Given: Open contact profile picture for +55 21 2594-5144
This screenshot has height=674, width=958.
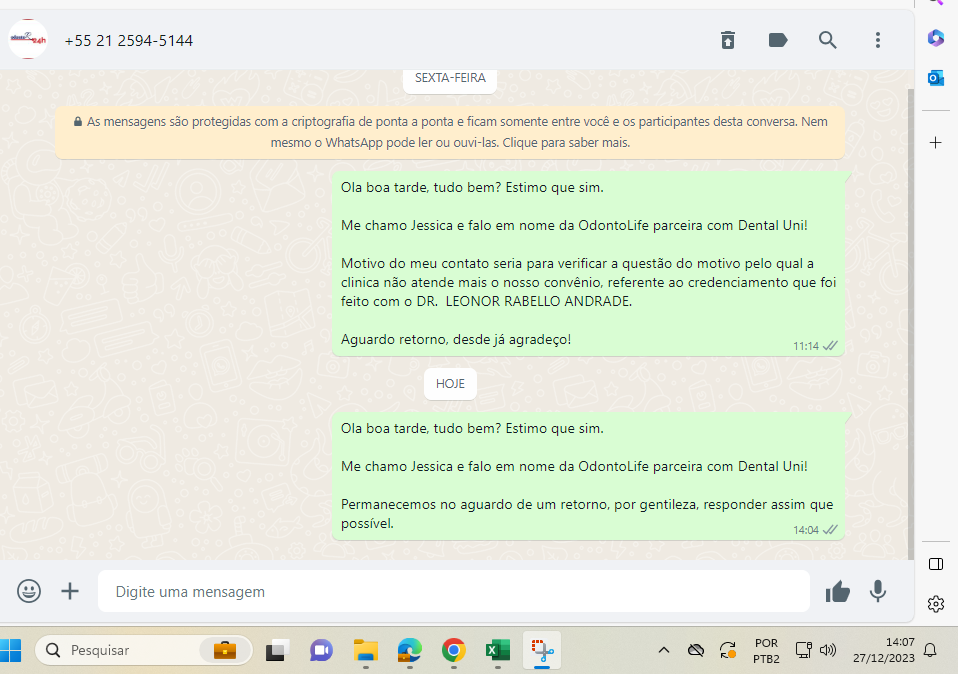Looking at the screenshot, I should [x=28, y=40].
